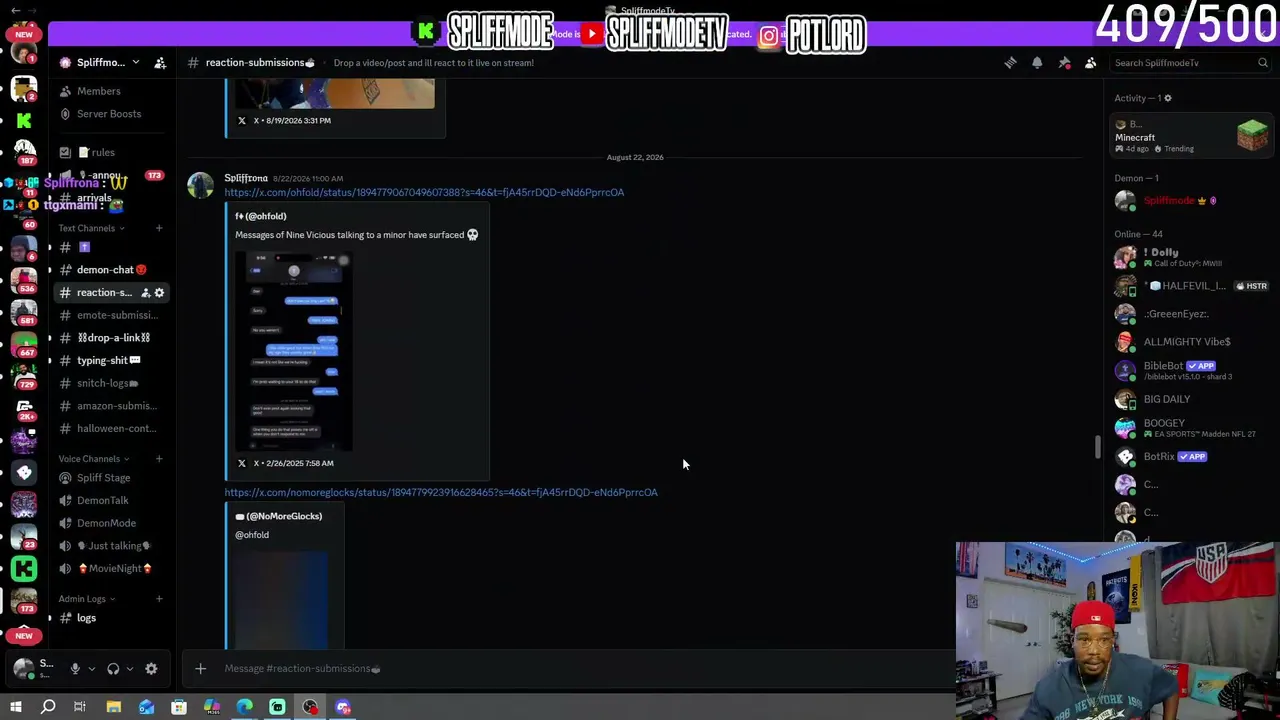Click the @NoMoreGlocks embed author

(x=279, y=517)
